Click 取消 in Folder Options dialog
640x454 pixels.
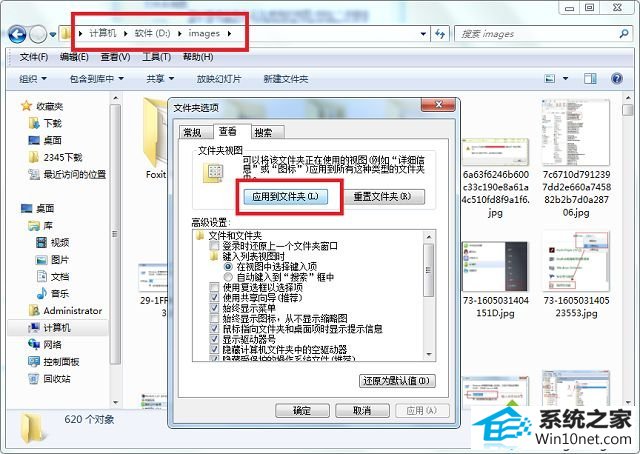point(362,411)
